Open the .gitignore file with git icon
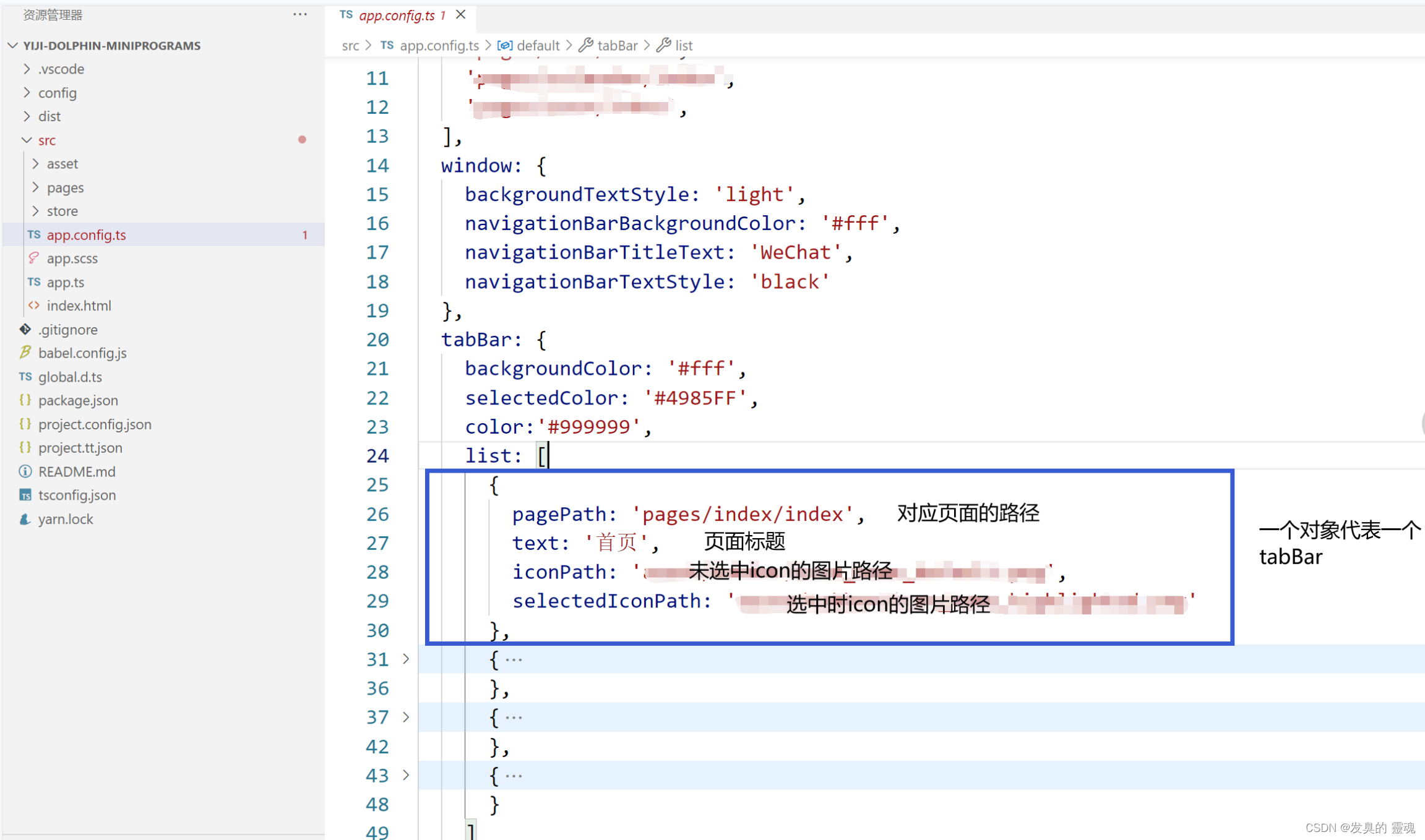This screenshot has width=1425, height=840. pyautogui.click(x=67, y=329)
